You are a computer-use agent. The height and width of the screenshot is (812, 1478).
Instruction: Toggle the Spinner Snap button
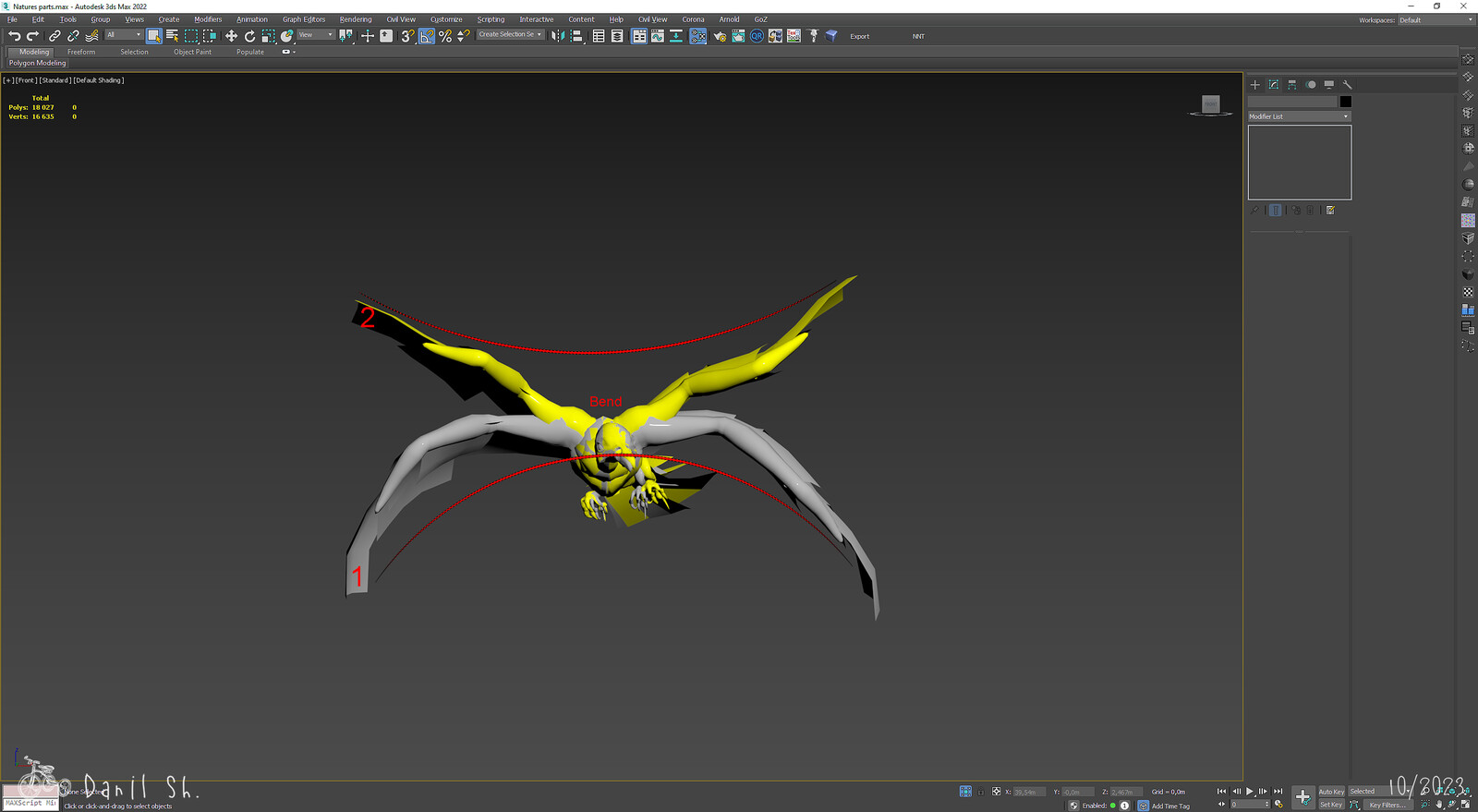(x=464, y=36)
